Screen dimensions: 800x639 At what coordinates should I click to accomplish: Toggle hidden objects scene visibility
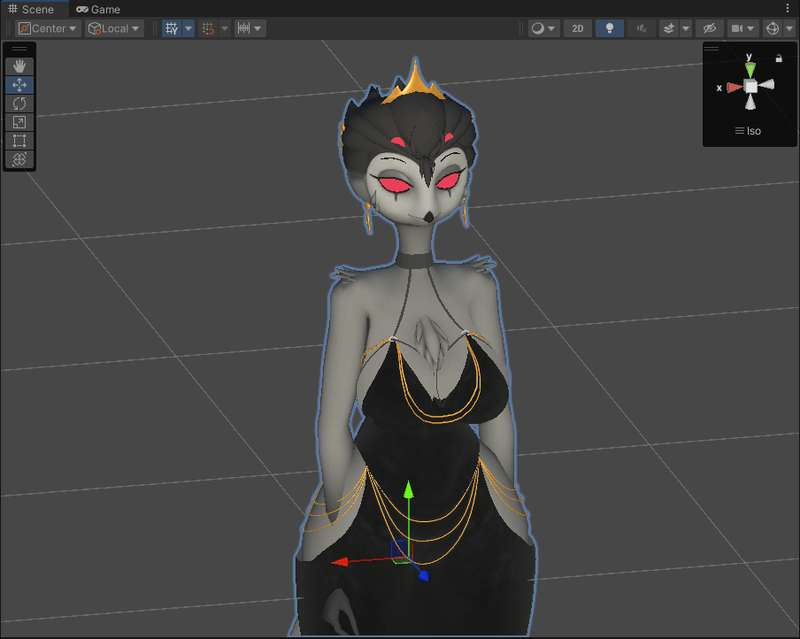[x=709, y=29]
